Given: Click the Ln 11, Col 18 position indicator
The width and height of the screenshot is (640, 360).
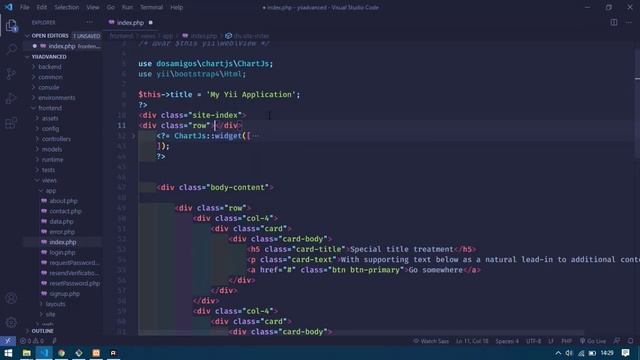Looking at the screenshot, I should tap(472, 341).
